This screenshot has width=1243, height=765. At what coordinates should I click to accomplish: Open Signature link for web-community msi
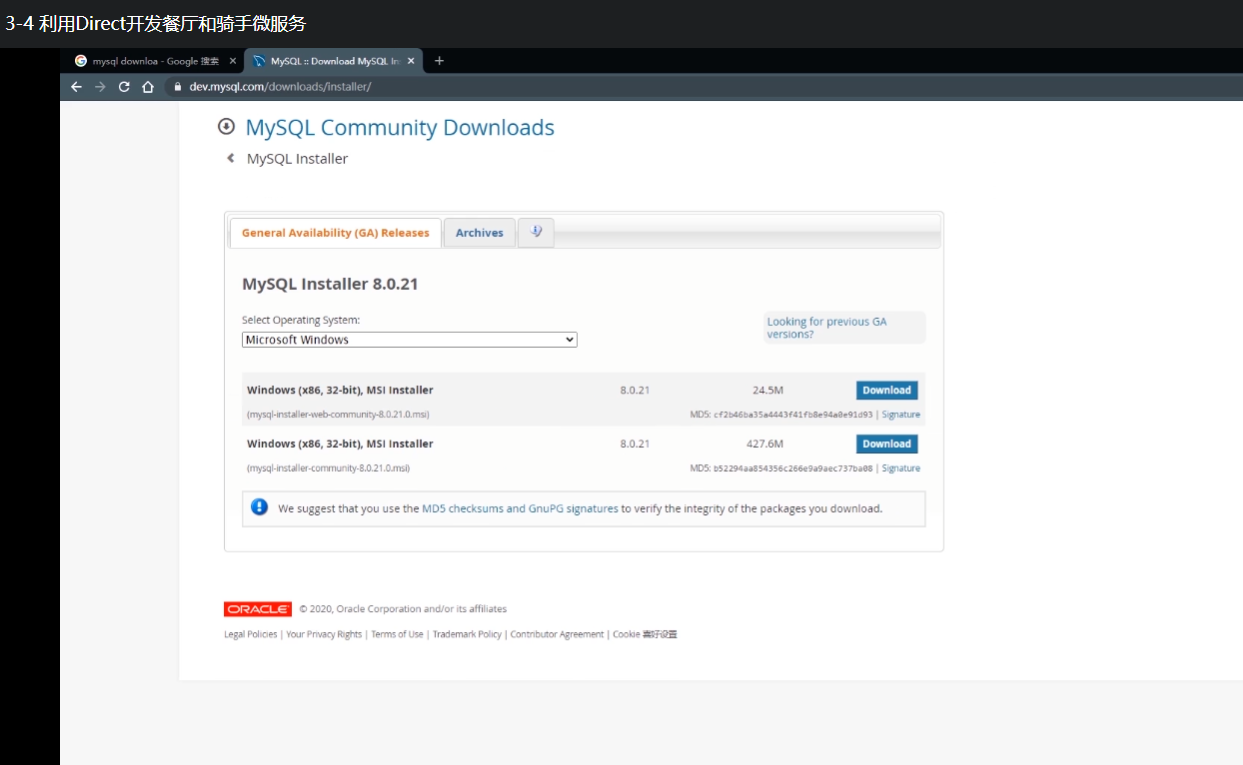(901, 414)
